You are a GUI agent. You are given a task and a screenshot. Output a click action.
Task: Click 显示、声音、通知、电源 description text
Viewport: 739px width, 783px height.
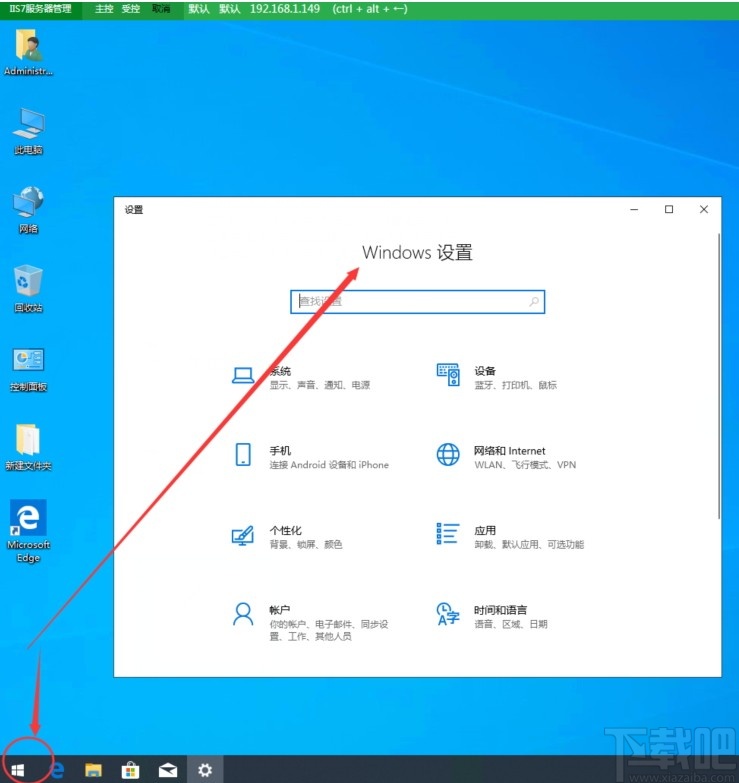tap(320, 385)
